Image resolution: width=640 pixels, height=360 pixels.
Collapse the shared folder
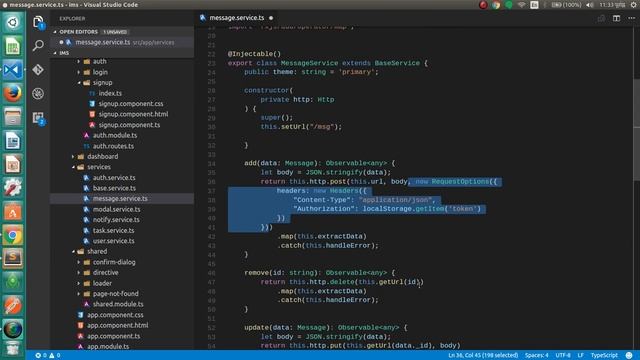pyautogui.click(x=73, y=251)
